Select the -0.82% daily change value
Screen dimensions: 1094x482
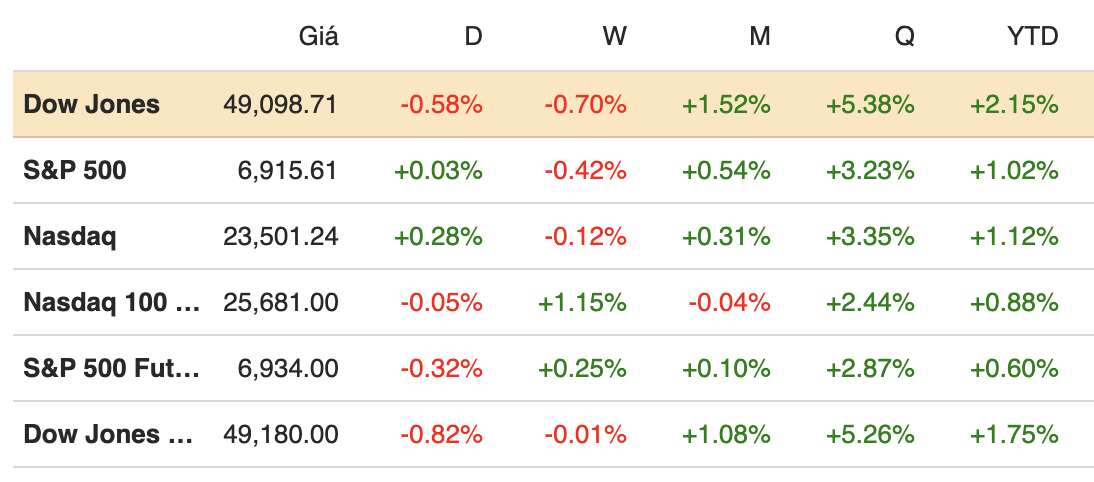click(441, 434)
